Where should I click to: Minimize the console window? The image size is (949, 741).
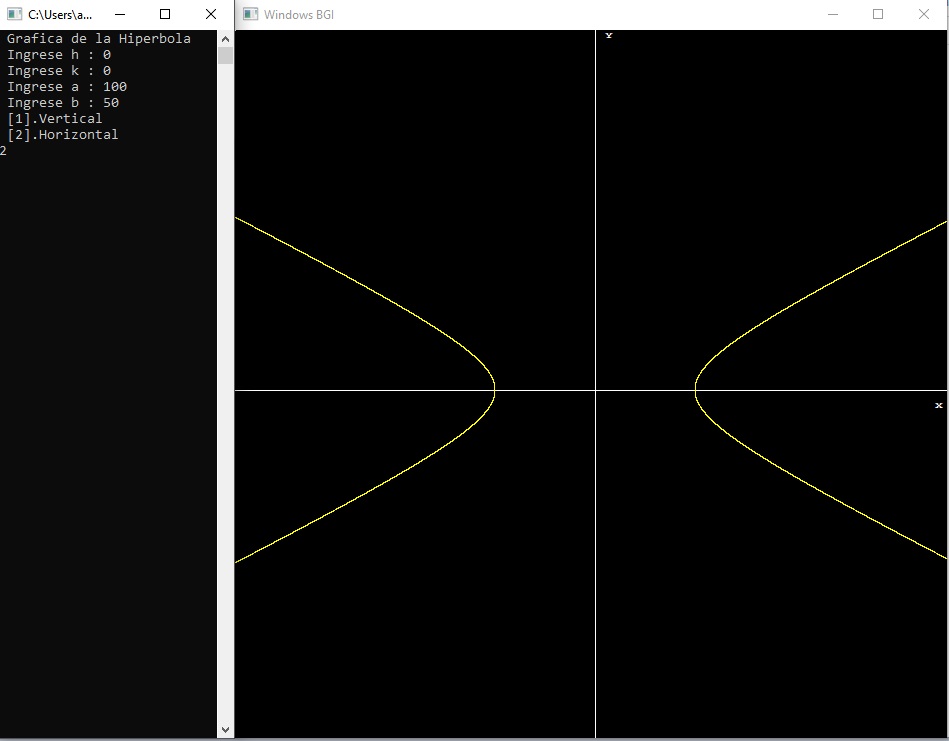point(120,14)
